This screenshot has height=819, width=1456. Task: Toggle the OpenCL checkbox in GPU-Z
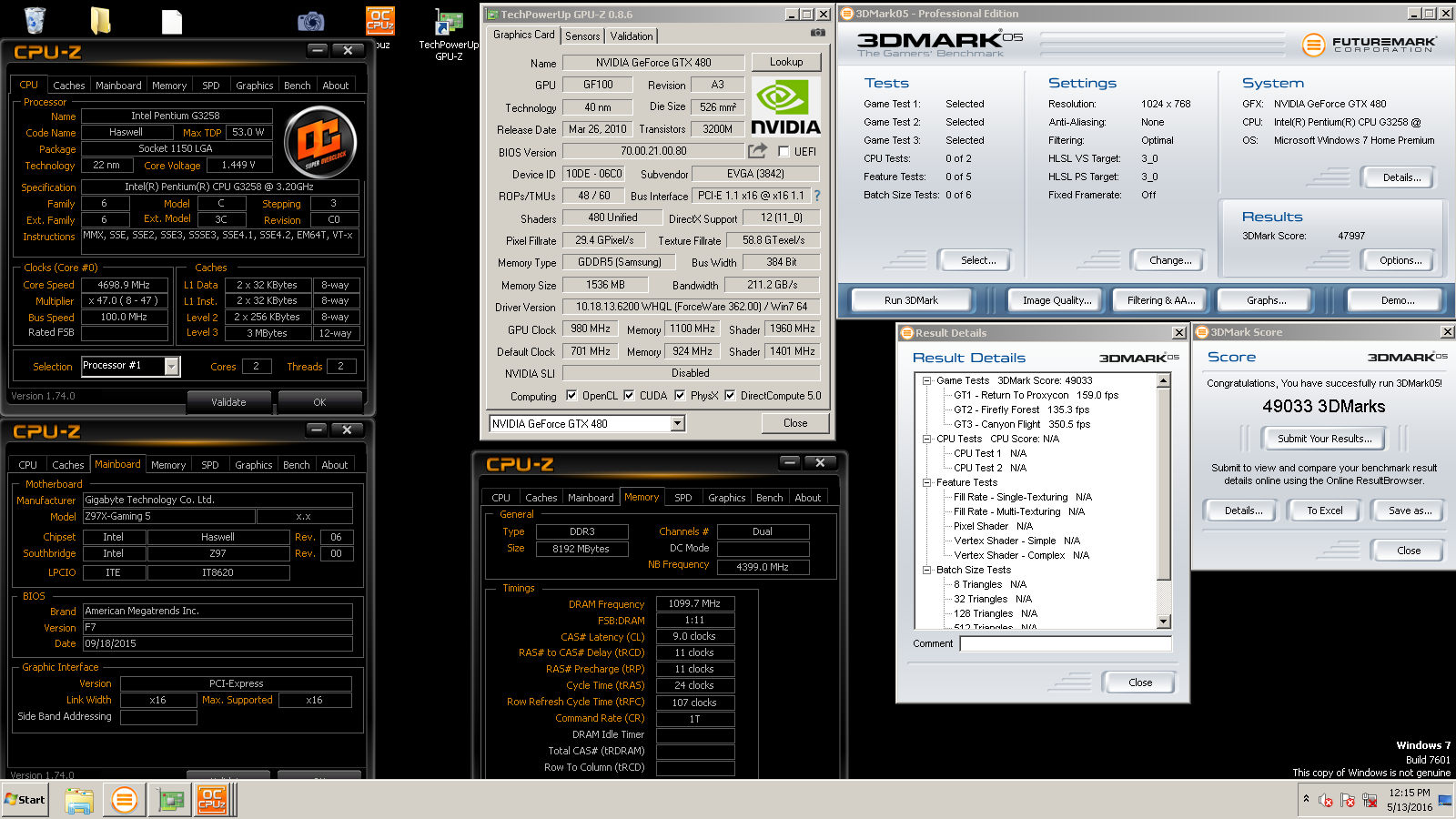point(571,395)
